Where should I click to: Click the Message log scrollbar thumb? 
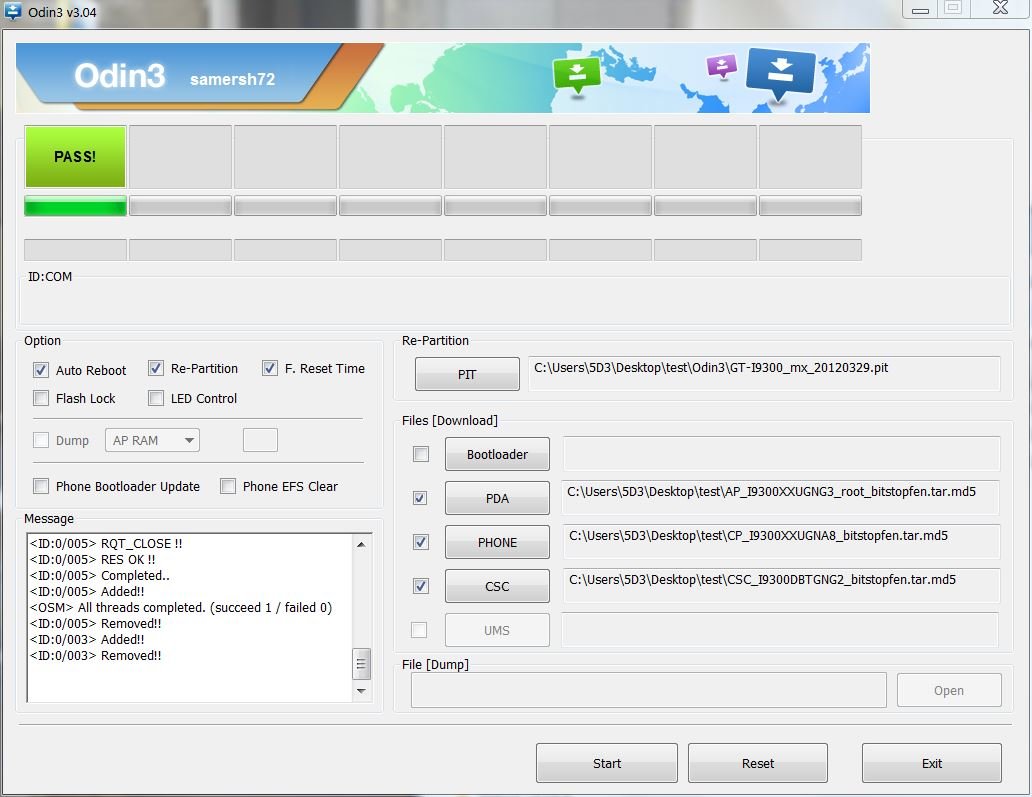[361, 663]
